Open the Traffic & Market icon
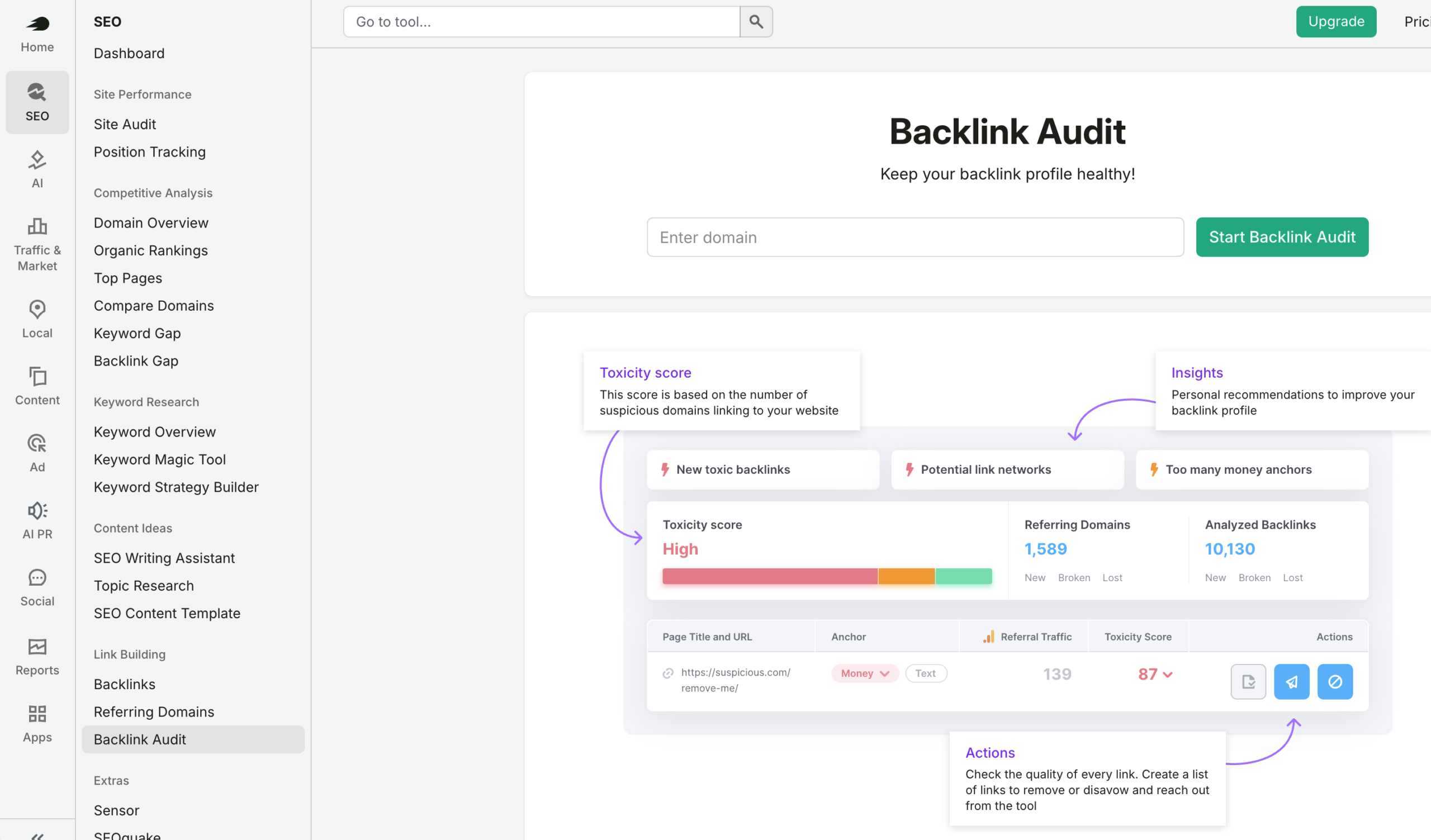 pos(37,226)
